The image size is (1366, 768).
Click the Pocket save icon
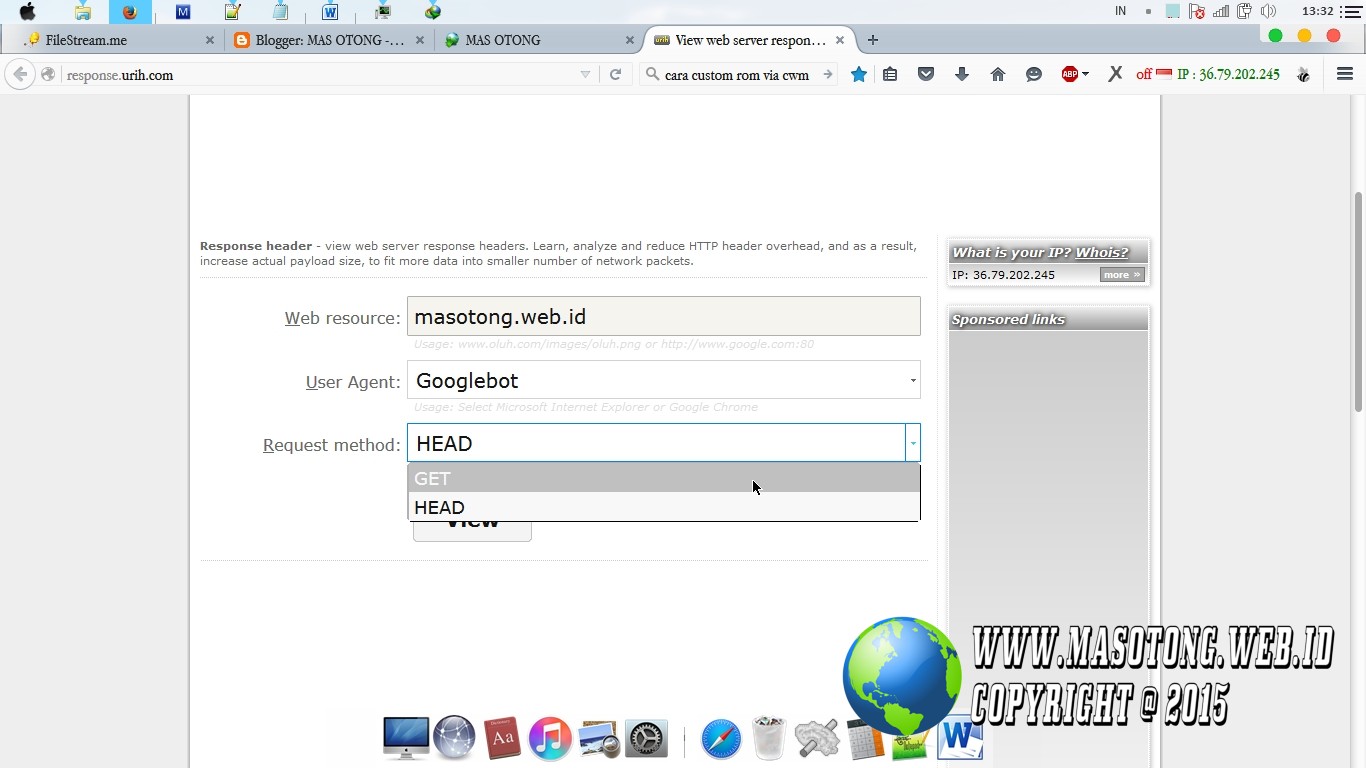(x=926, y=75)
